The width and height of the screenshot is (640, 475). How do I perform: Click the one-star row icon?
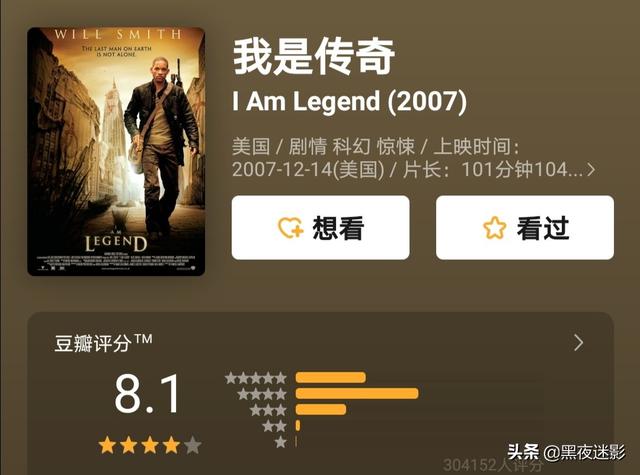(x=280, y=442)
